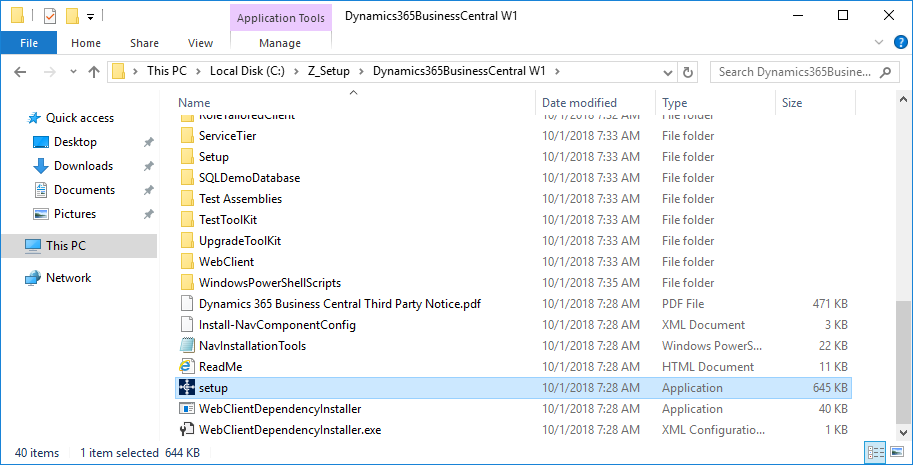Open the Customize Quick Access Toolbar dropdown
Viewport: 913px width, 465px height.
click(x=90, y=16)
